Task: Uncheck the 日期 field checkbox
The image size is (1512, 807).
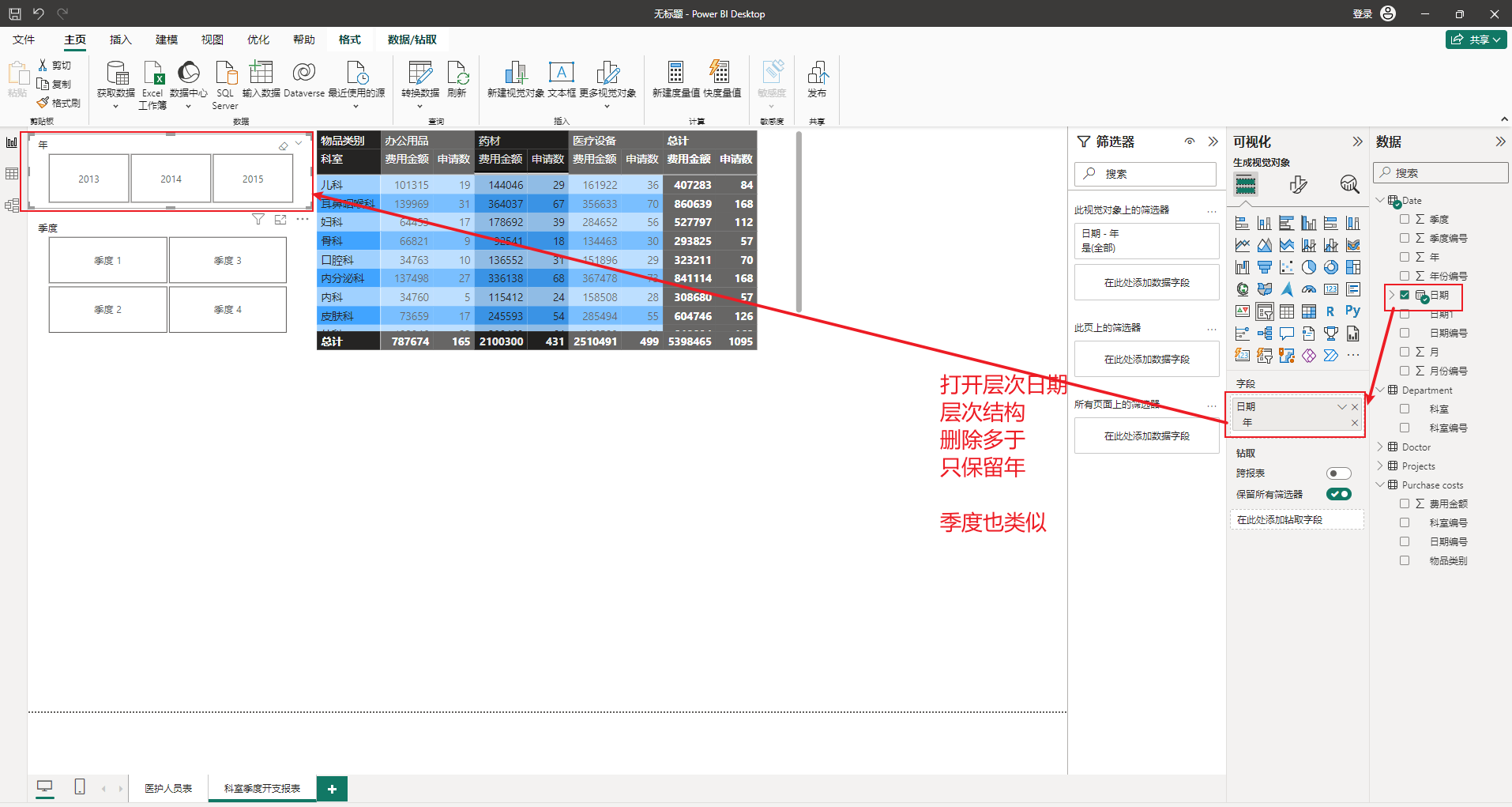Action: tap(1405, 295)
